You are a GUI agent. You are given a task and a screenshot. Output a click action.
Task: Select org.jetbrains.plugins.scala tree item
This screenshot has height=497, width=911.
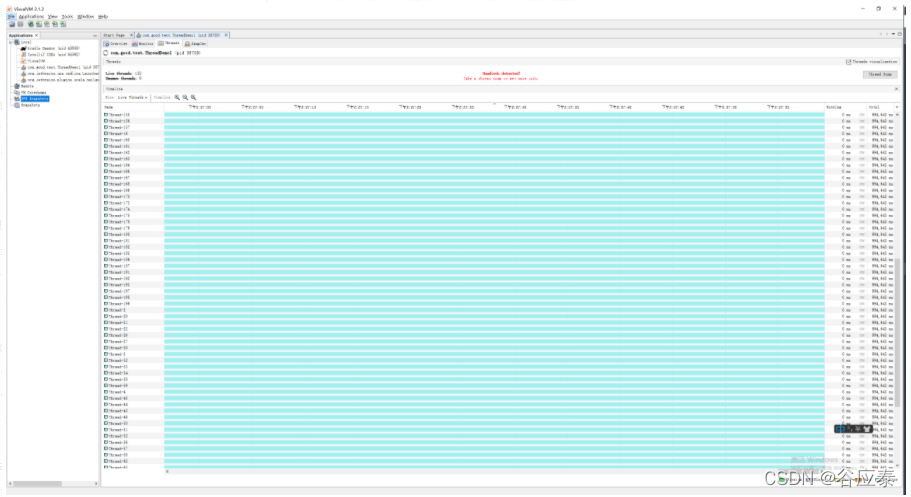point(60,80)
